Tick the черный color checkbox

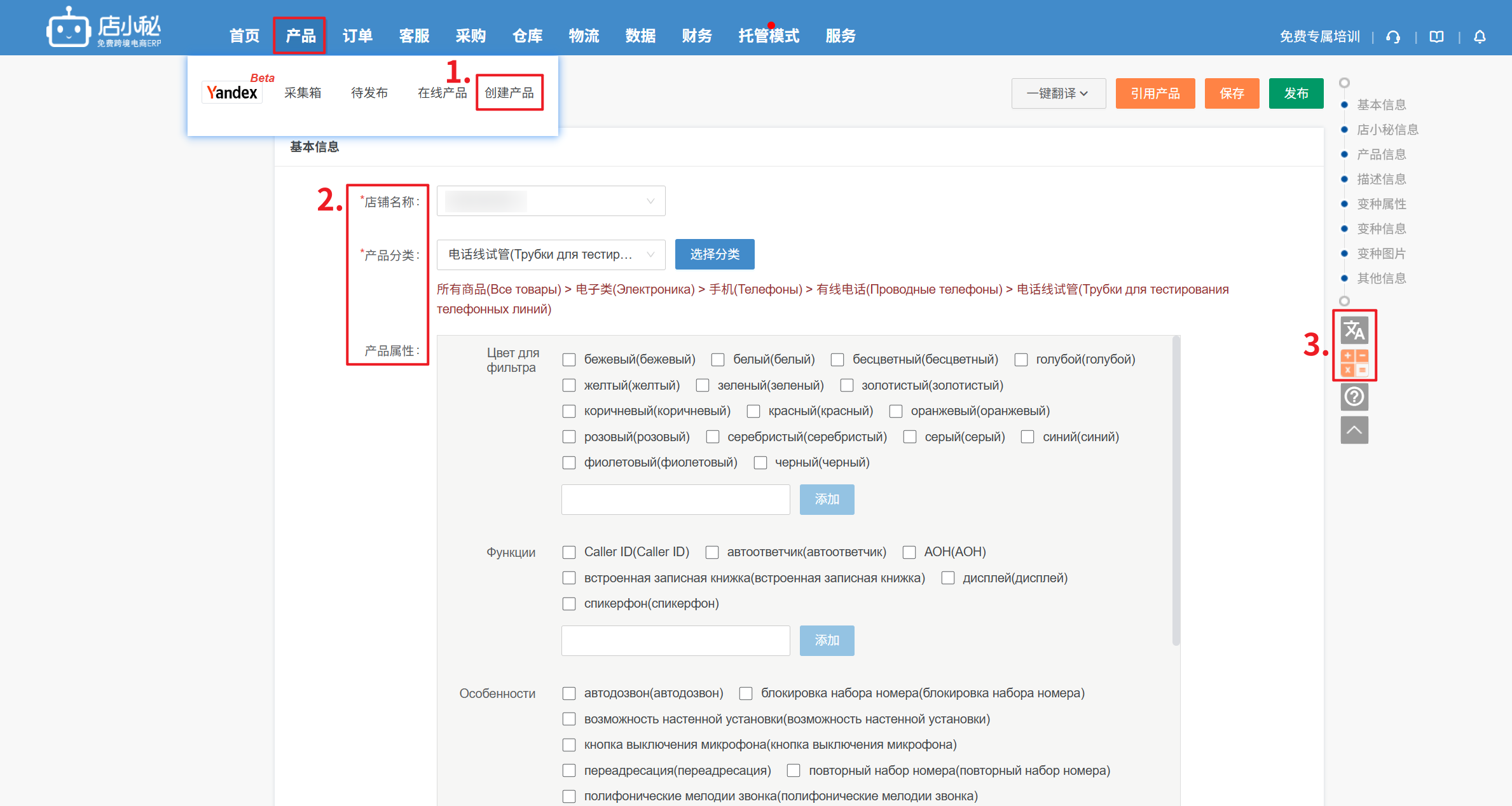(760, 463)
